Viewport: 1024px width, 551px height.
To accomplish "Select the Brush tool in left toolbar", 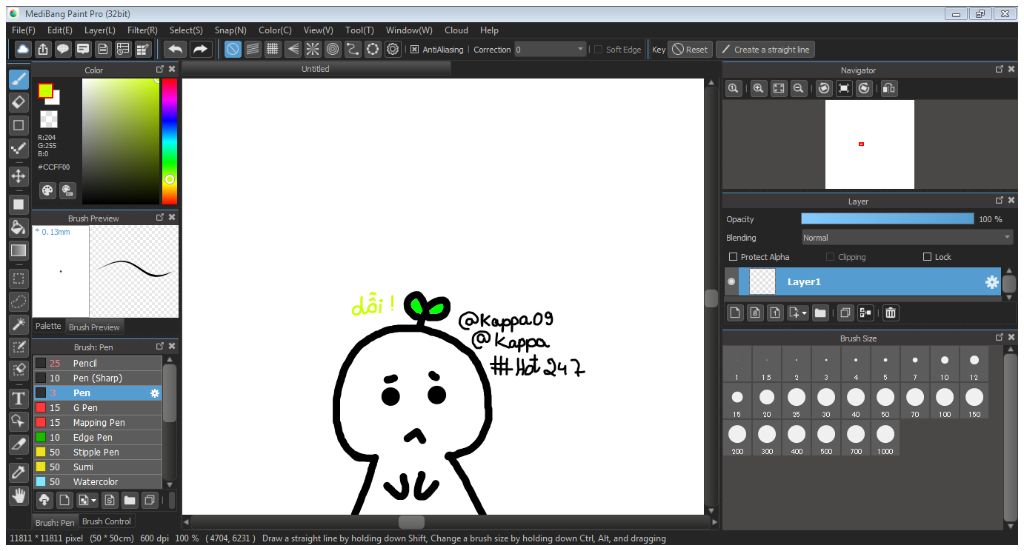I will [x=18, y=79].
